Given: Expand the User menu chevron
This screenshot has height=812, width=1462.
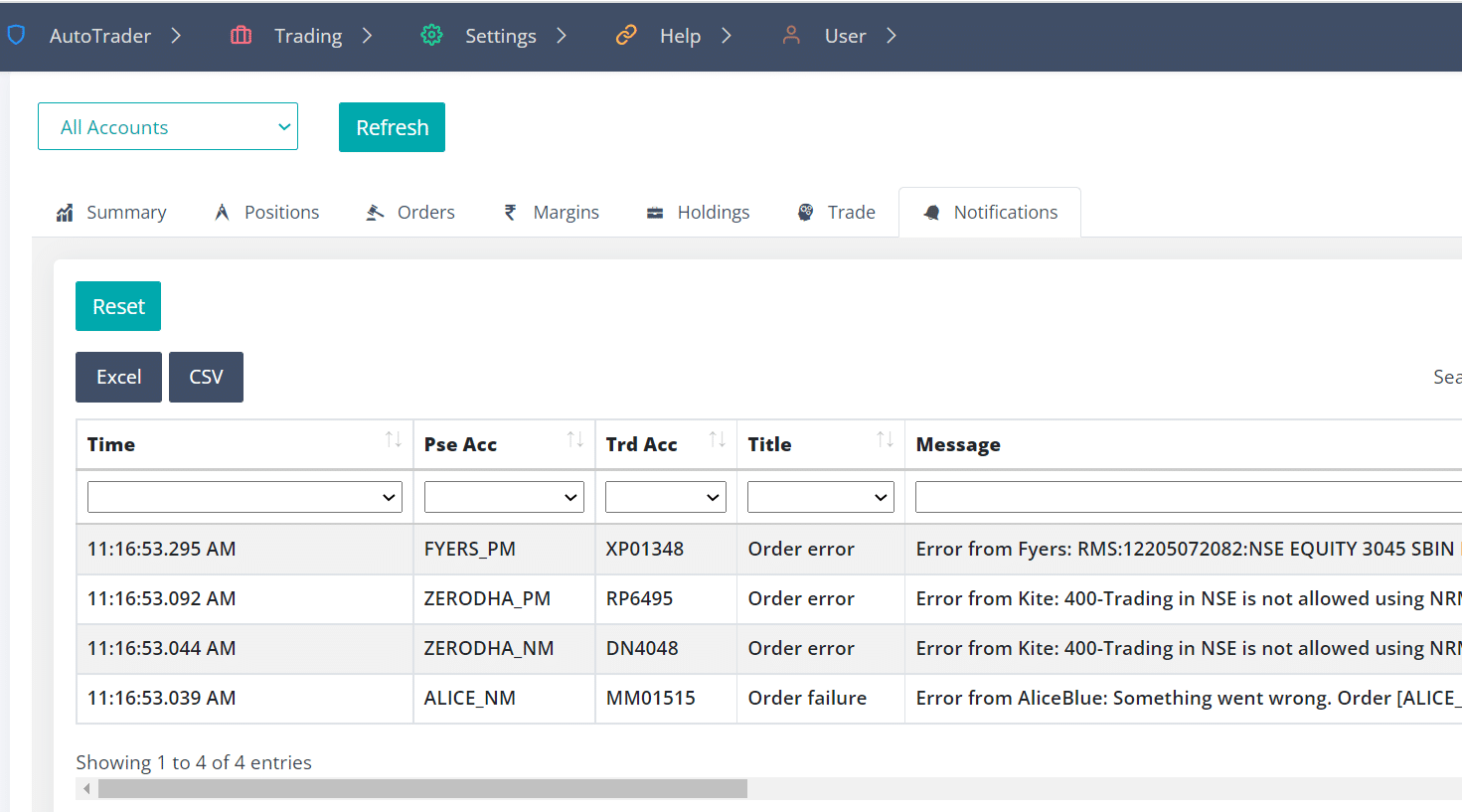Looking at the screenshot, I should coord(892,36).
